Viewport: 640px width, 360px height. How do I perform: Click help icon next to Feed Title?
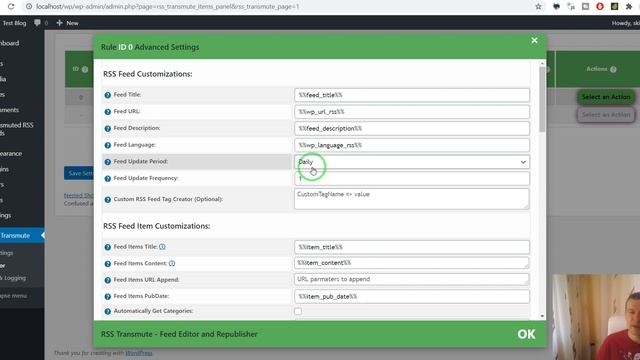coord(108,95)
